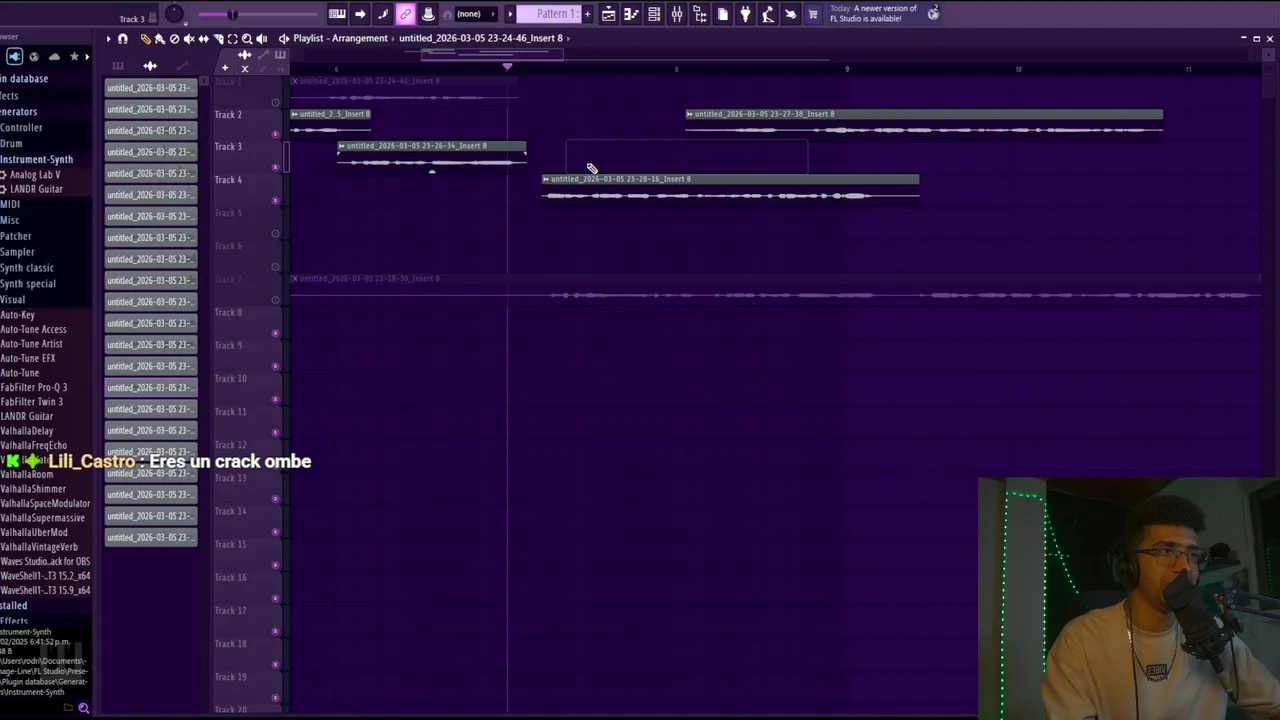Select FabFilter Pro-Q 3 in browser
Screen dimensions: 1280x720
[34, 387]
